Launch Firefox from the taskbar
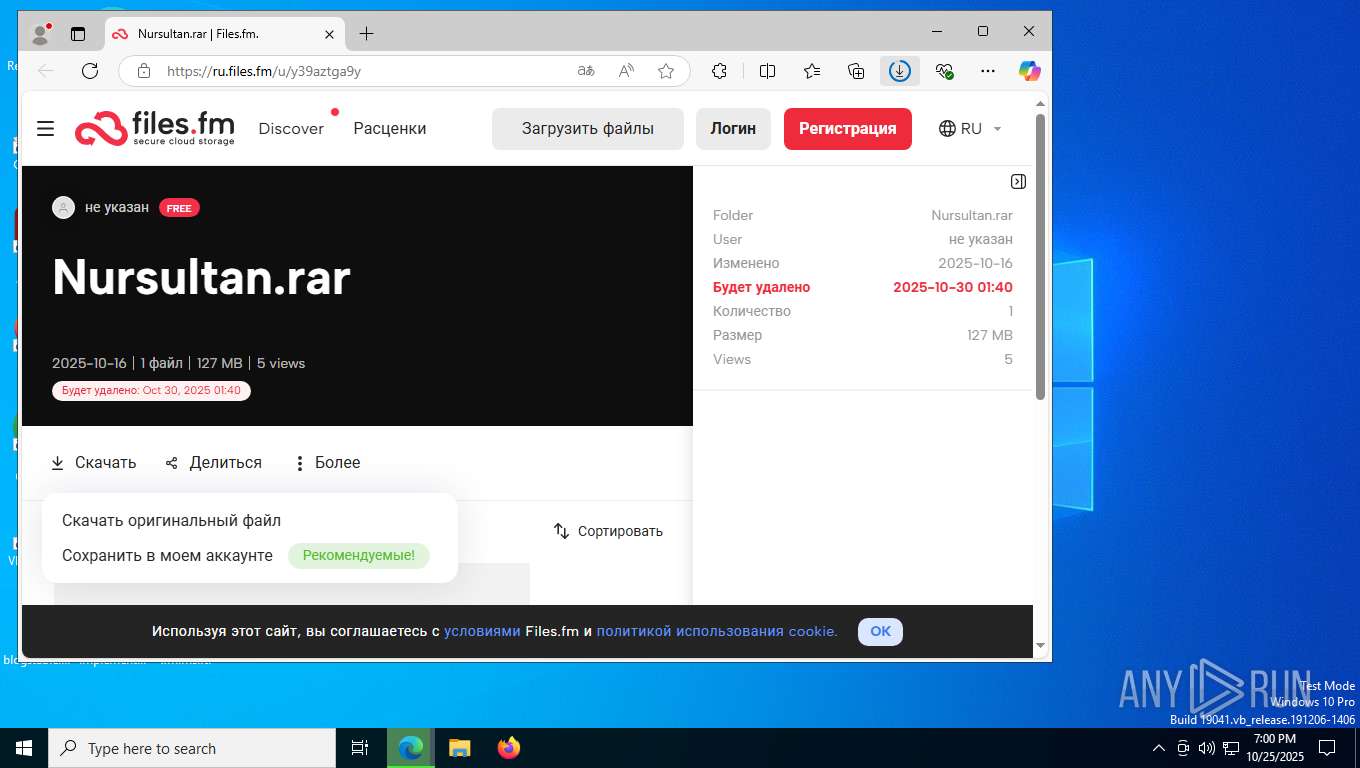The image size is (1360, 768). click(509, 748)
